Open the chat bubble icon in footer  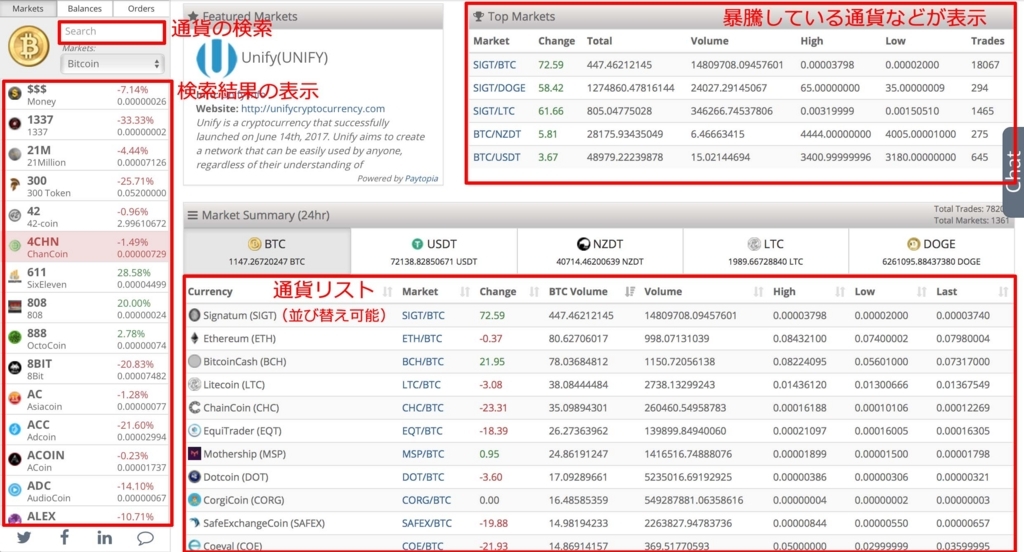click(145, 538)
